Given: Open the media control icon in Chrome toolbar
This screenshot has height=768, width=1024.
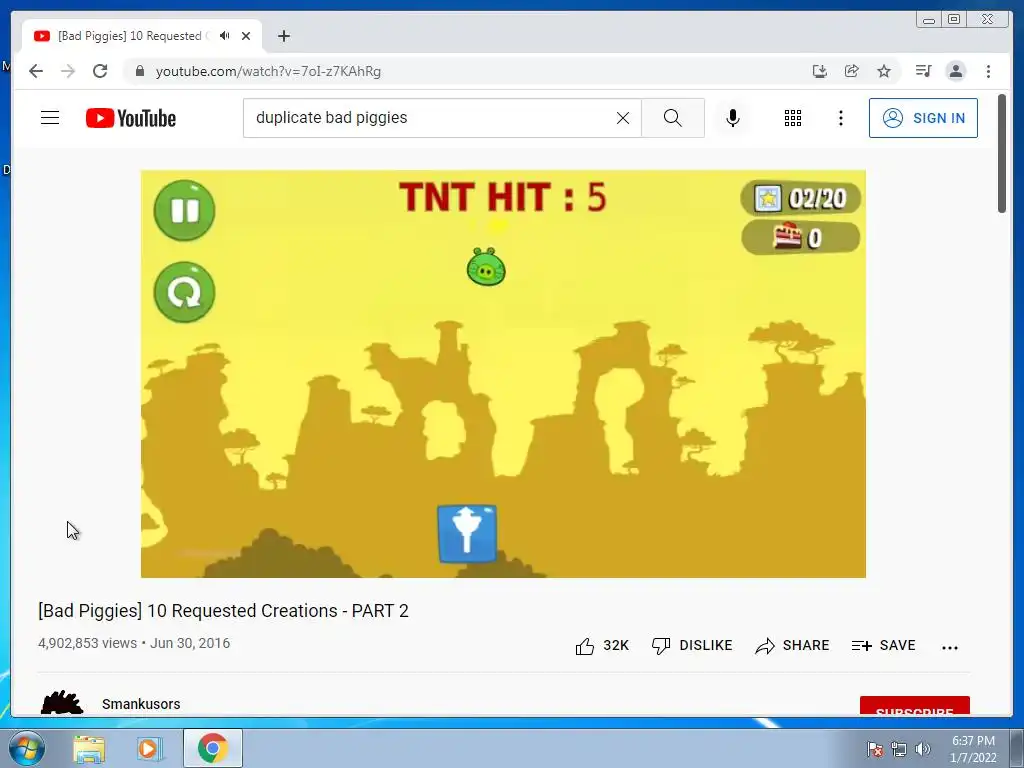Looking at the screenshot, I should (x=923, y=71).
